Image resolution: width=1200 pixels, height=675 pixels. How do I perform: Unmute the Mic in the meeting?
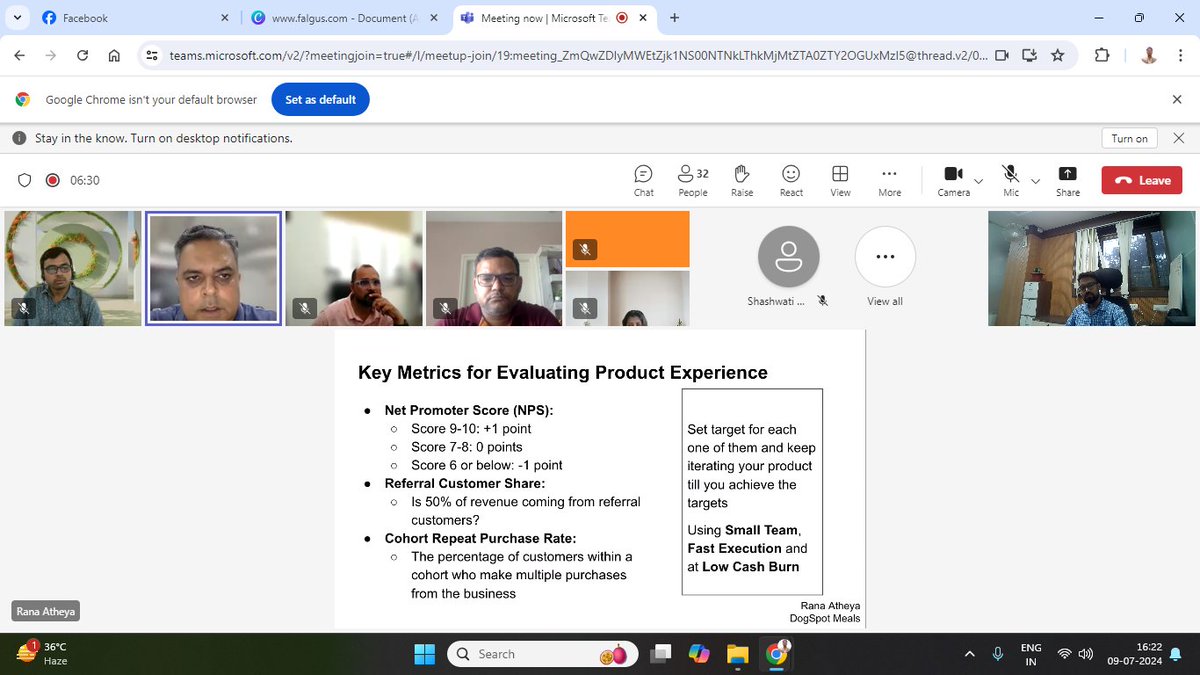point(1011,180)
